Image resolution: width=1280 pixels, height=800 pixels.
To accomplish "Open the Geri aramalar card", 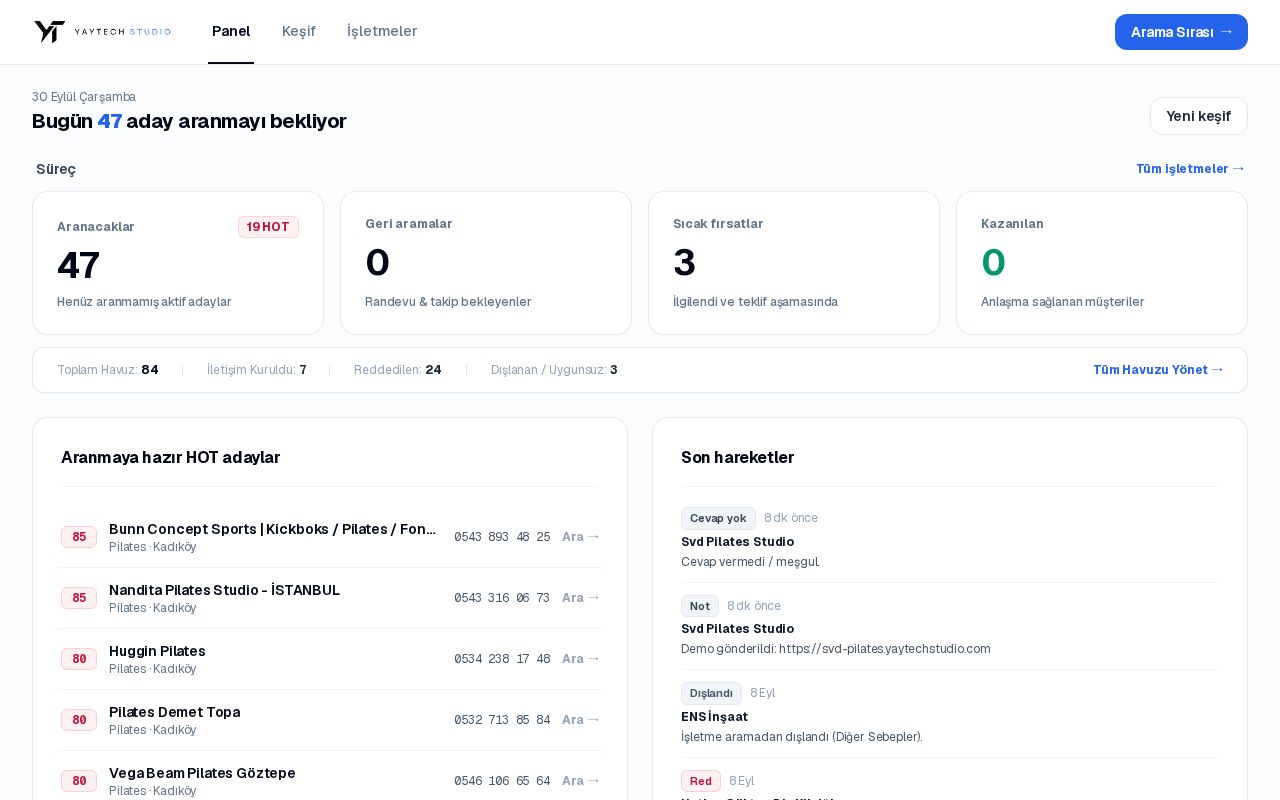I will click(x=486, y=263).
